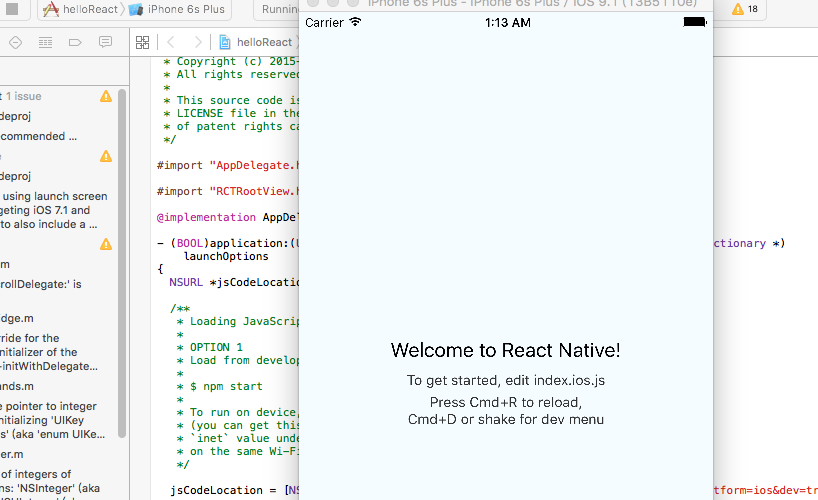818x500 pixels.
Task: Go back in editor history
Action: coord(171,42)
